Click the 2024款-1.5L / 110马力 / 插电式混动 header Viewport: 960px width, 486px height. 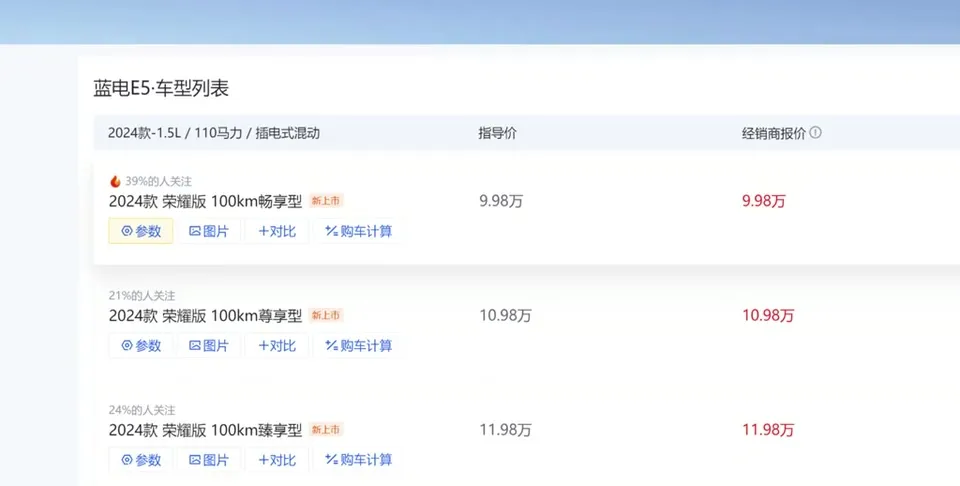214,133
